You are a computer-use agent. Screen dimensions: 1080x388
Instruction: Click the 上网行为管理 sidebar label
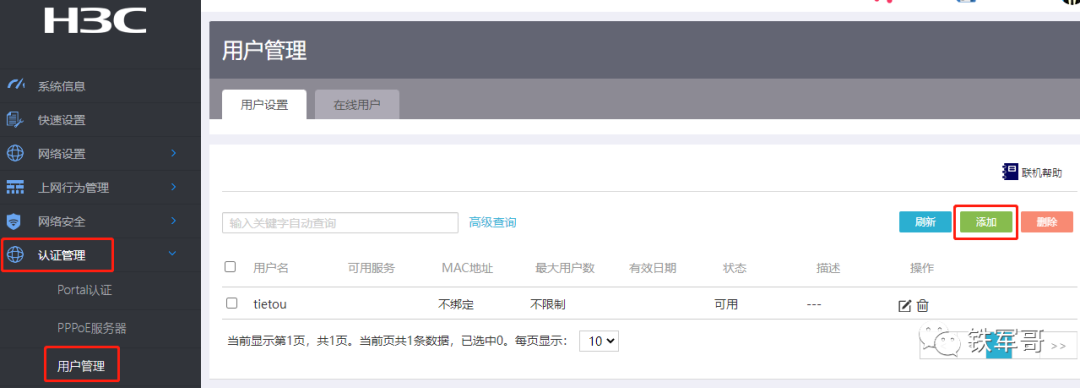click(73, 187)
